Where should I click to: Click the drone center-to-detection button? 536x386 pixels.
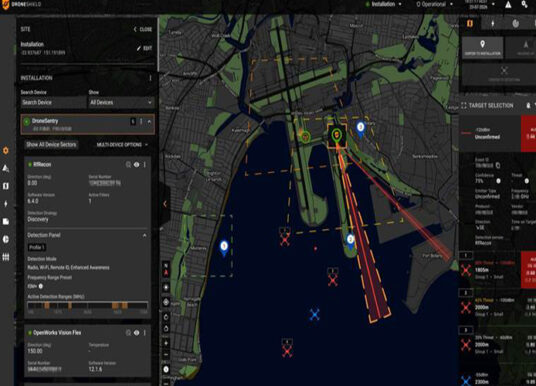(x=504, y=74)
